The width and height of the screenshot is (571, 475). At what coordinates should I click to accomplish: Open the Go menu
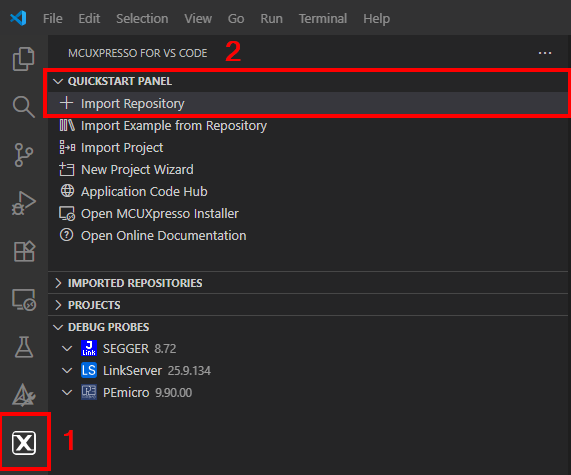pos(236,18)
